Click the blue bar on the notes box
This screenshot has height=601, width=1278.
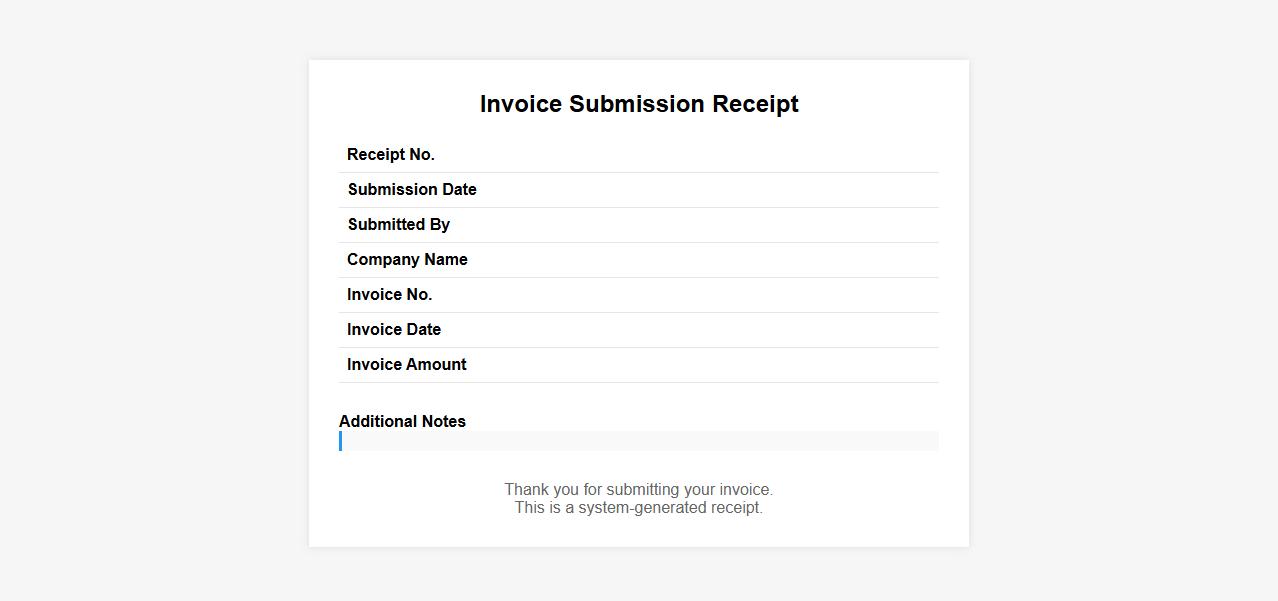[340, 441]
